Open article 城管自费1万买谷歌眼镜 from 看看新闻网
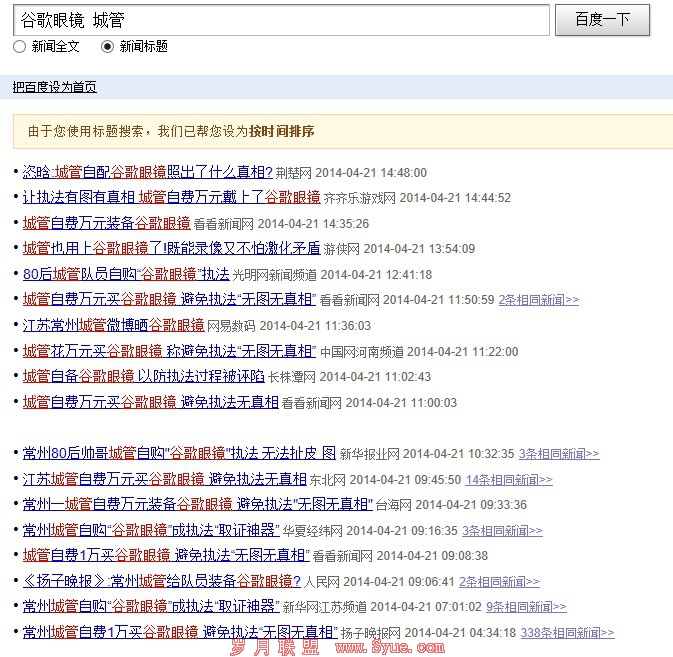Screen dimensions: 673x657 tap(166, 555)
